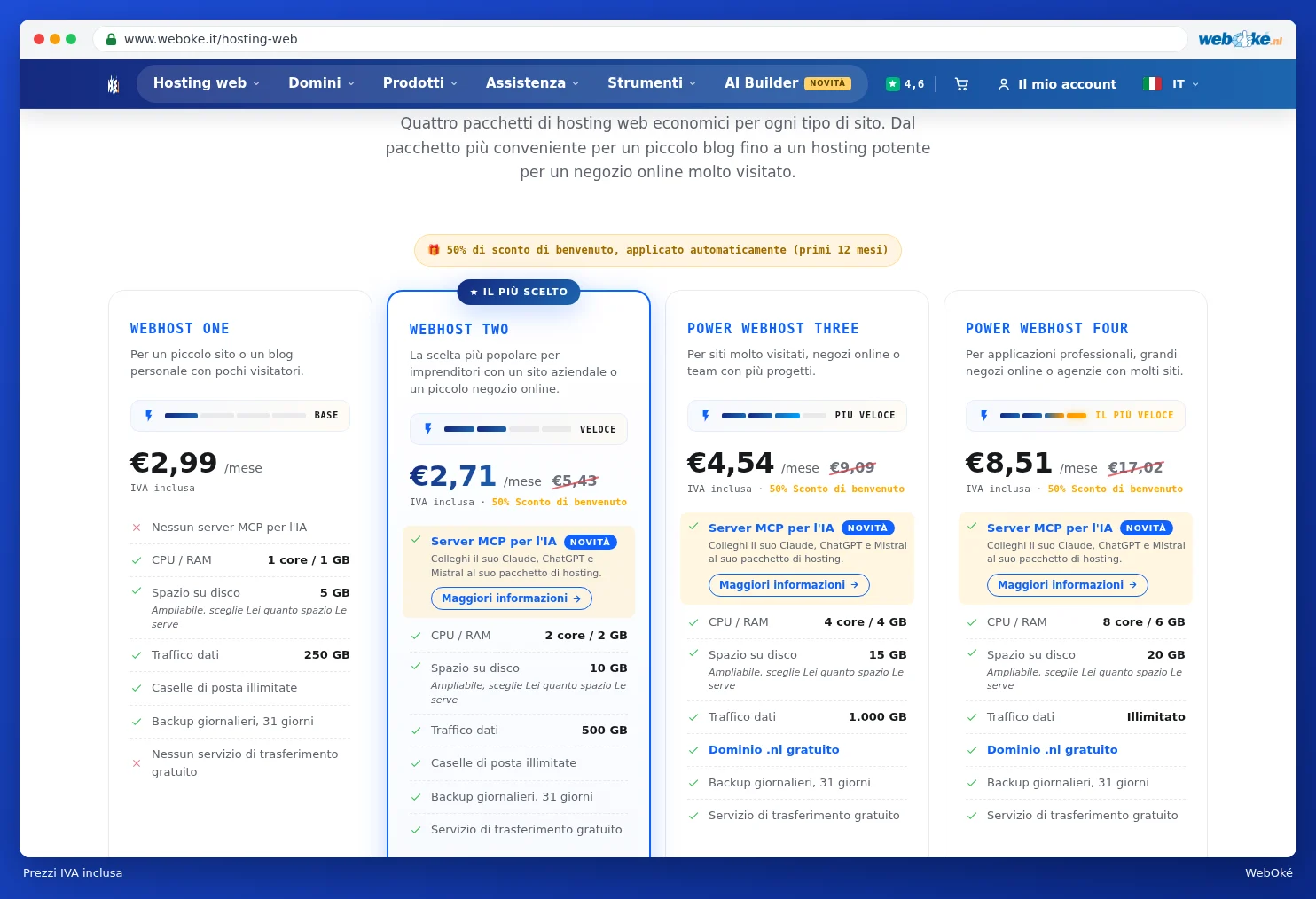Open the IT language selector dropdown
The image size is (1316, 899).
point(1185,84)
